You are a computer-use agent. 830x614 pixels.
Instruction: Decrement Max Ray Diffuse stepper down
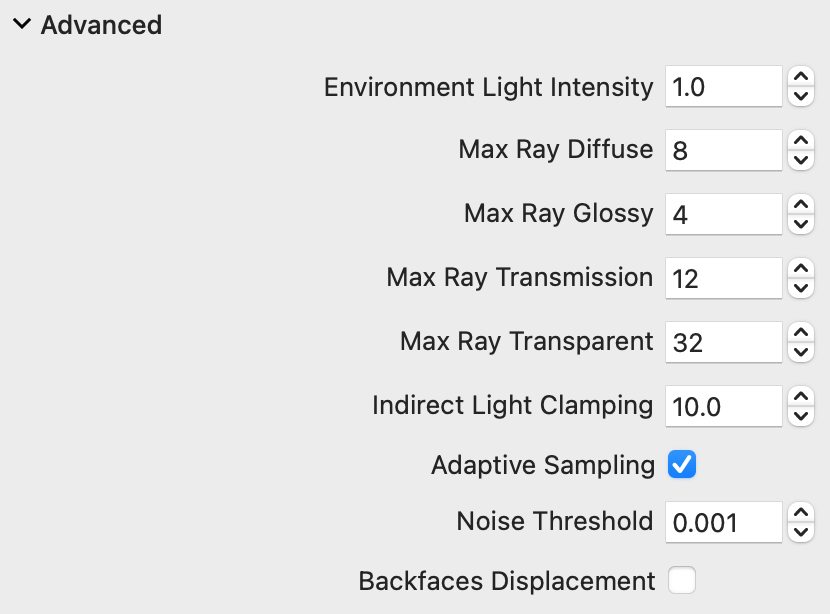pyautogui.click(x=800, y=160)
